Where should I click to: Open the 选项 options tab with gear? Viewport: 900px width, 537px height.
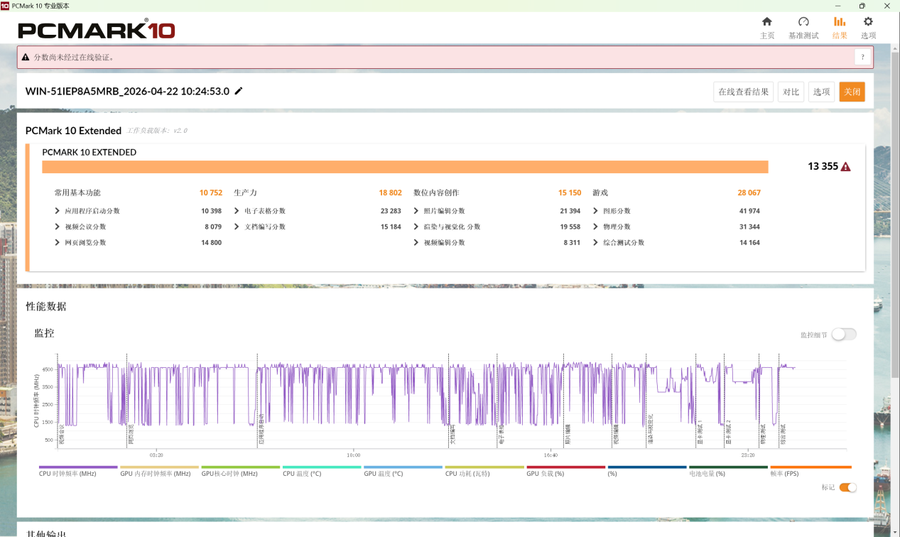tap(868, 27)
